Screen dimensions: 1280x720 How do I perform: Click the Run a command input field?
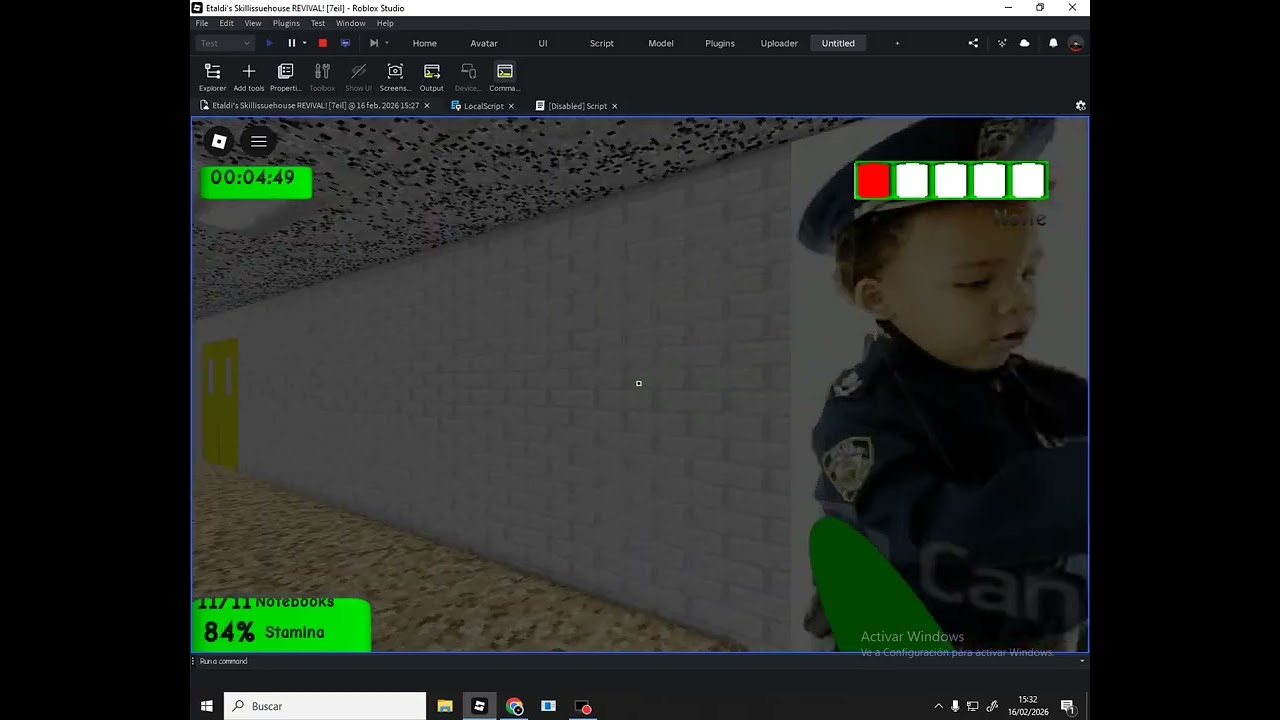point(634,661)
